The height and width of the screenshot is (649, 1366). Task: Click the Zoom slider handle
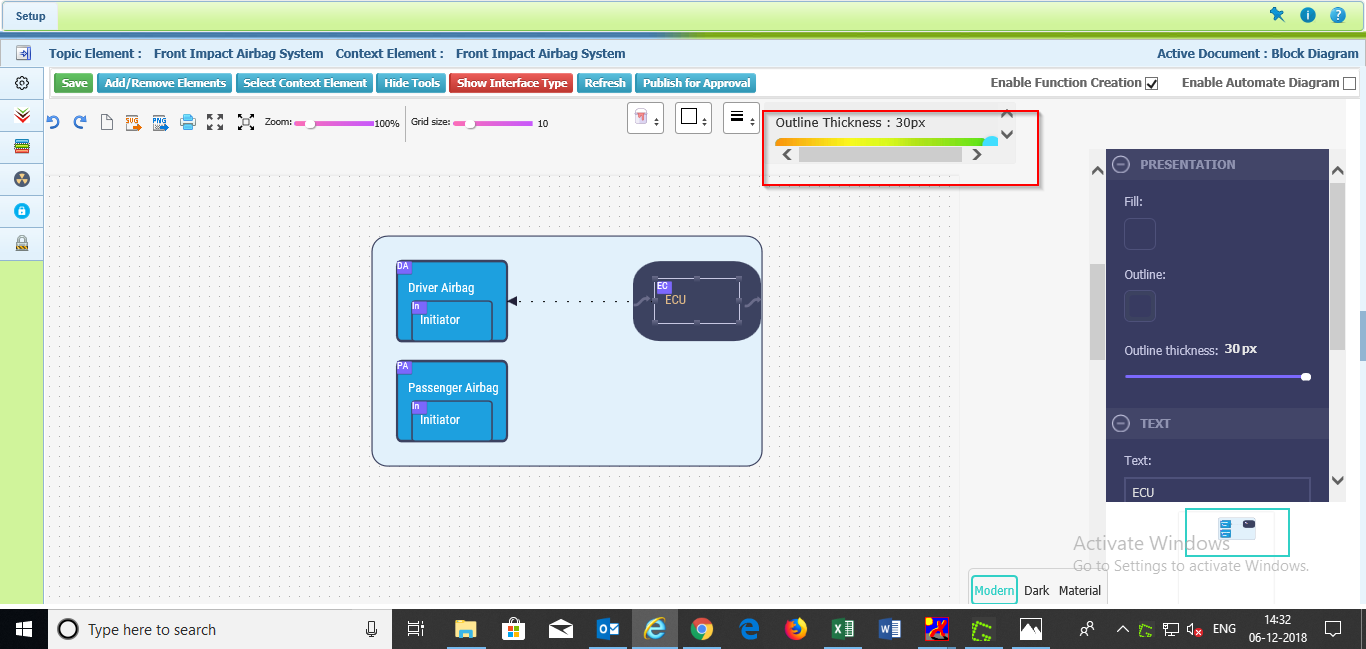click(x=311, y=123)
